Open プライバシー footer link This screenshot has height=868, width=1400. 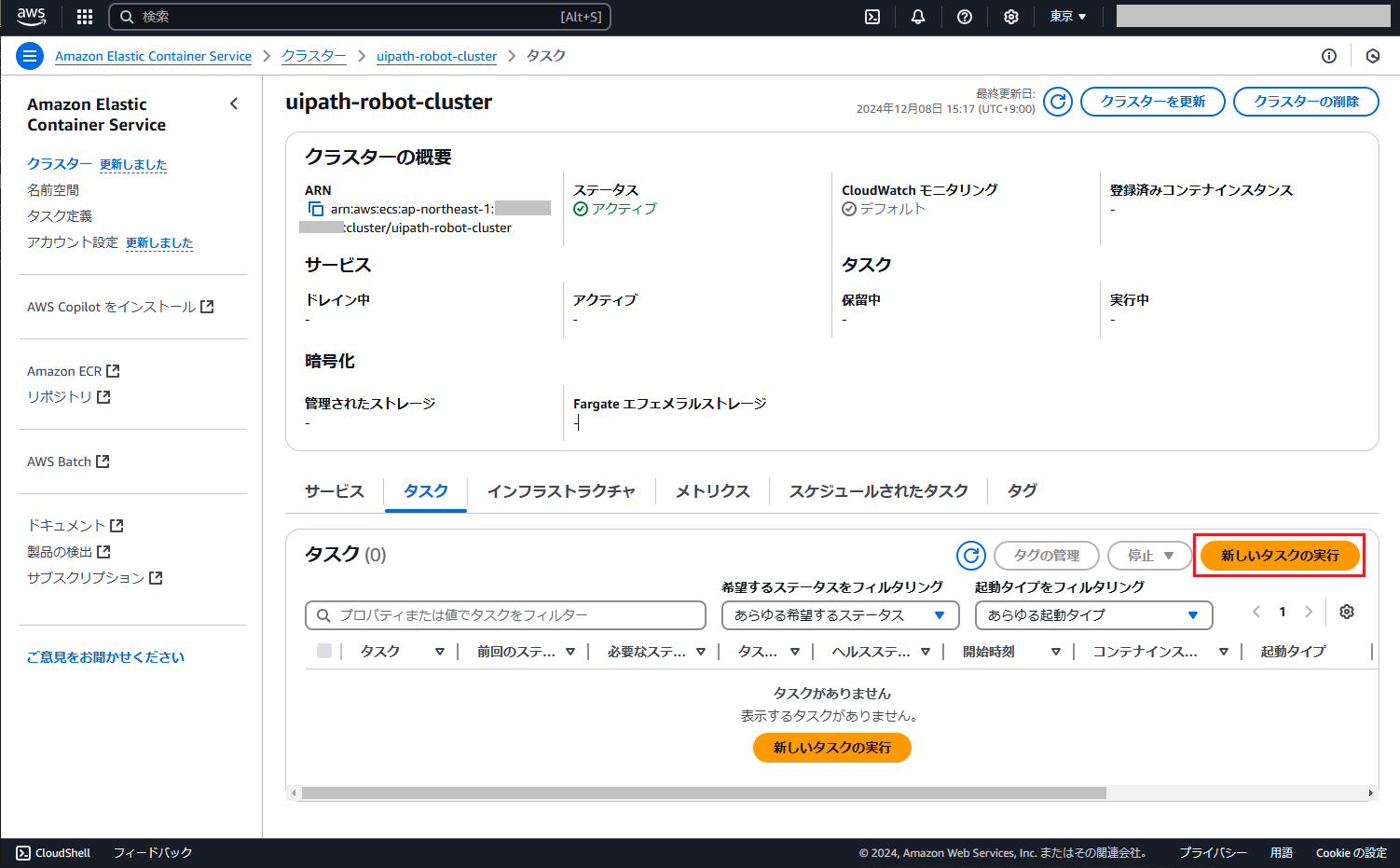coord(1213,853)
